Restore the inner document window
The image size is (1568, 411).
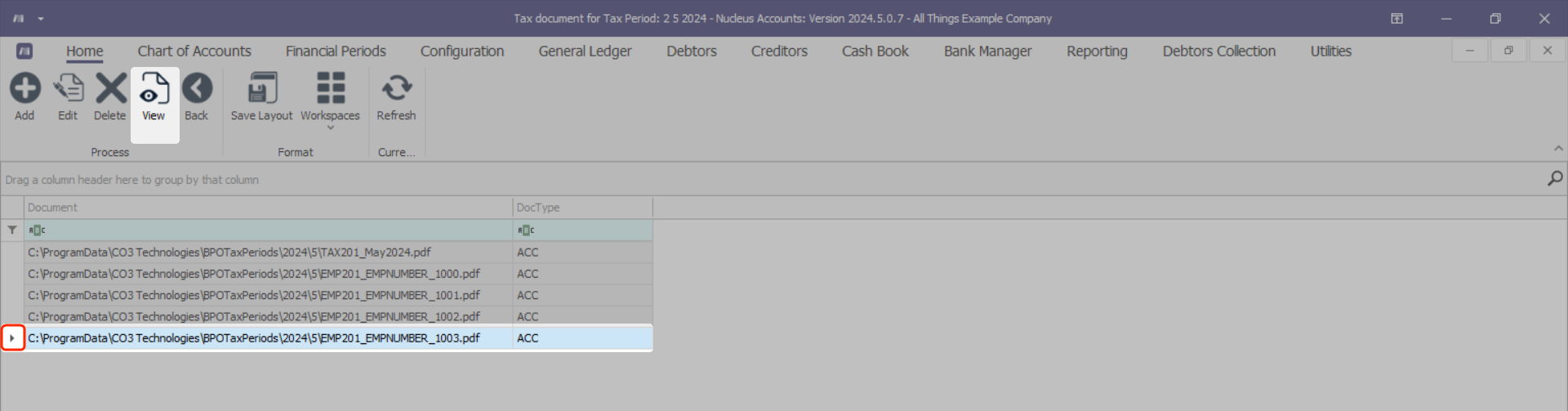click(x=1508, y=51)
